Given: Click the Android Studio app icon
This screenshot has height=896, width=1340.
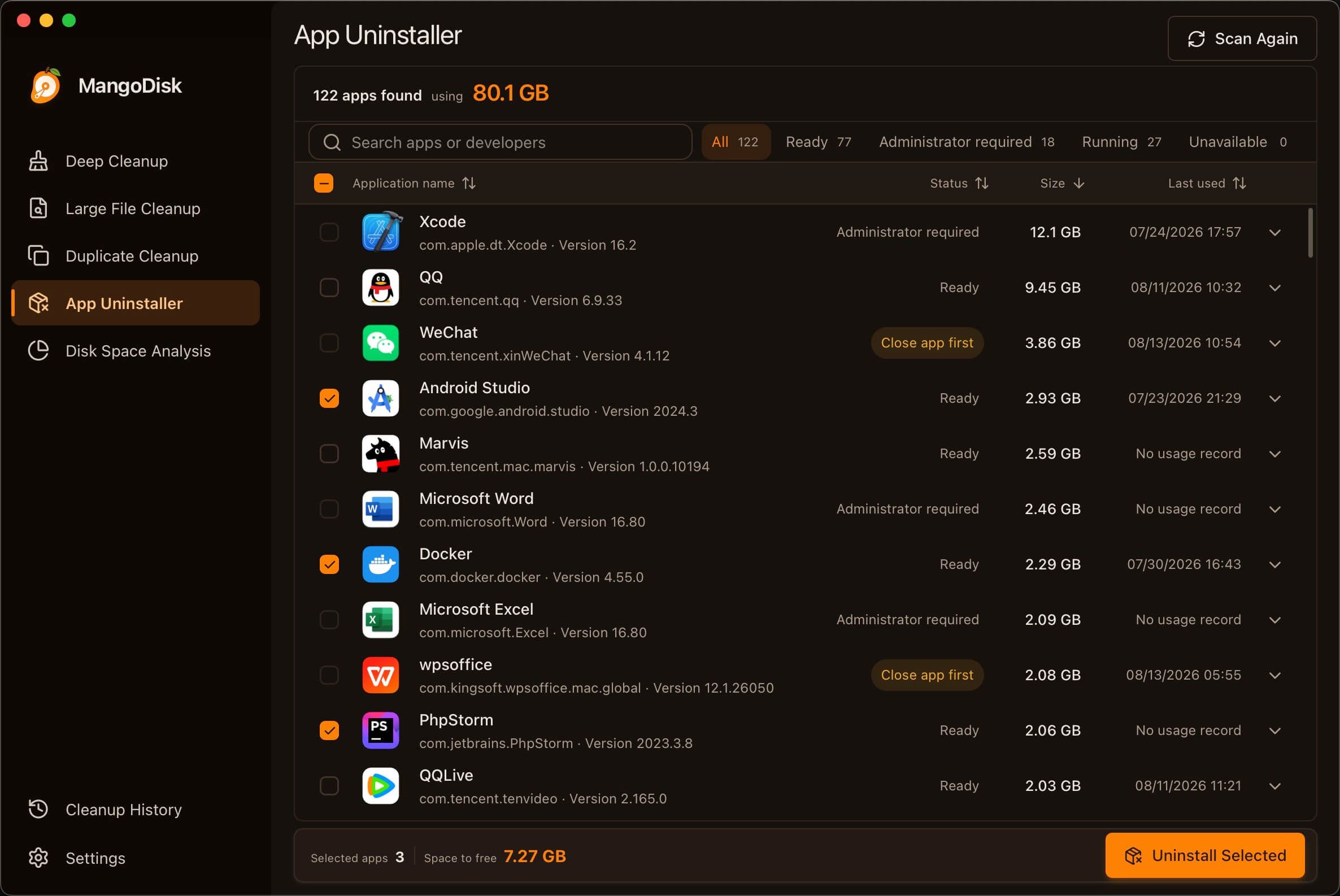Looking at the screenshot, I should 381,398.
